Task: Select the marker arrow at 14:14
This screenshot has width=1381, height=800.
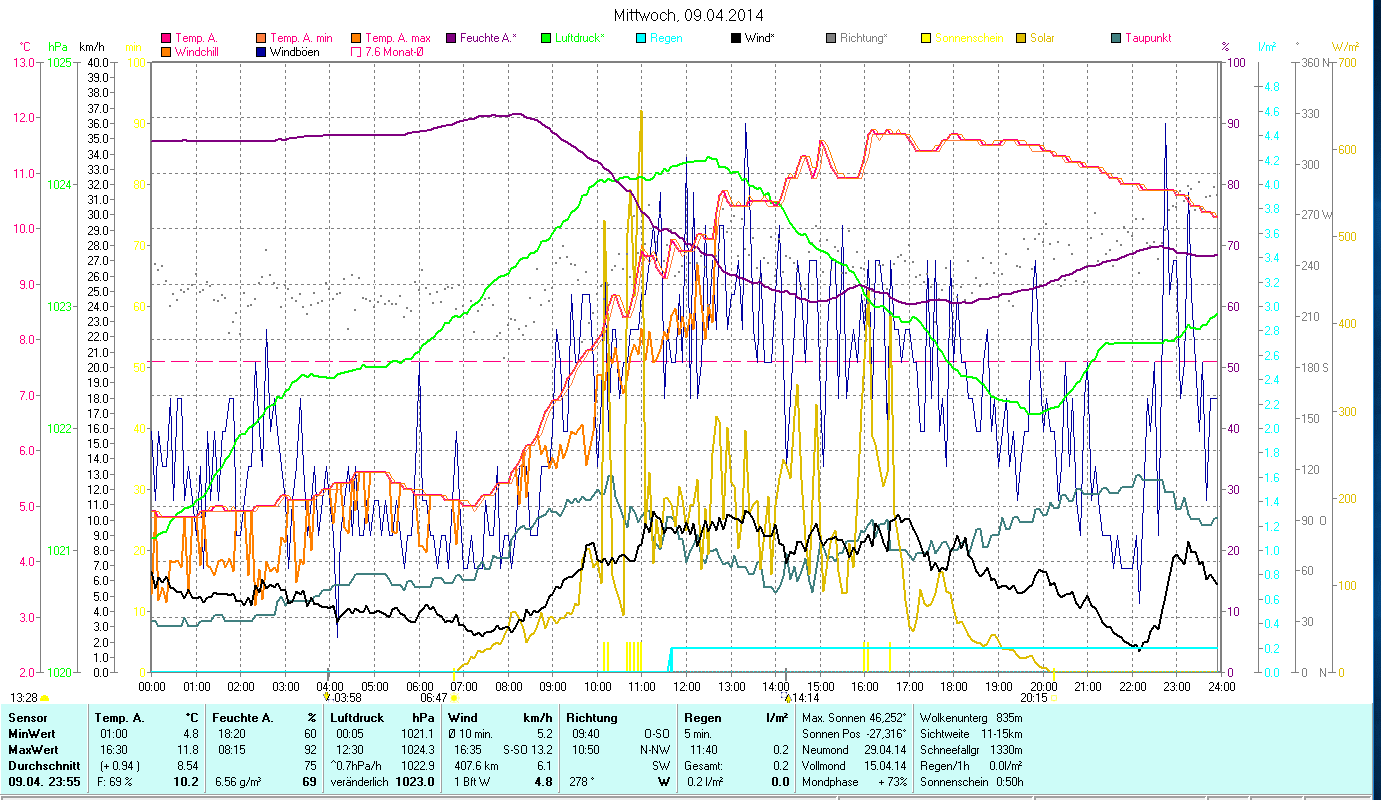Action: 787,696
